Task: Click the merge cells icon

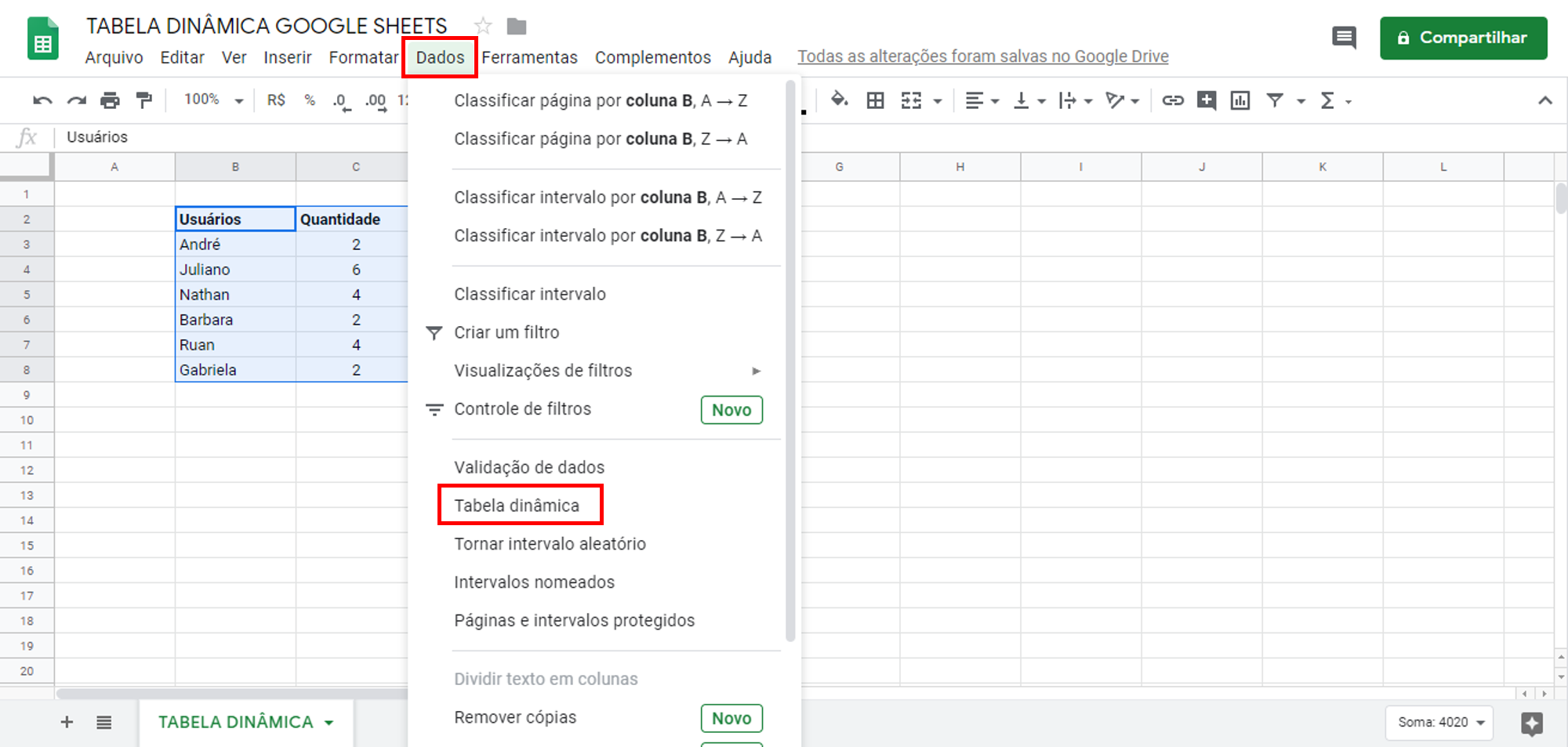Action: tap(911, 100)
